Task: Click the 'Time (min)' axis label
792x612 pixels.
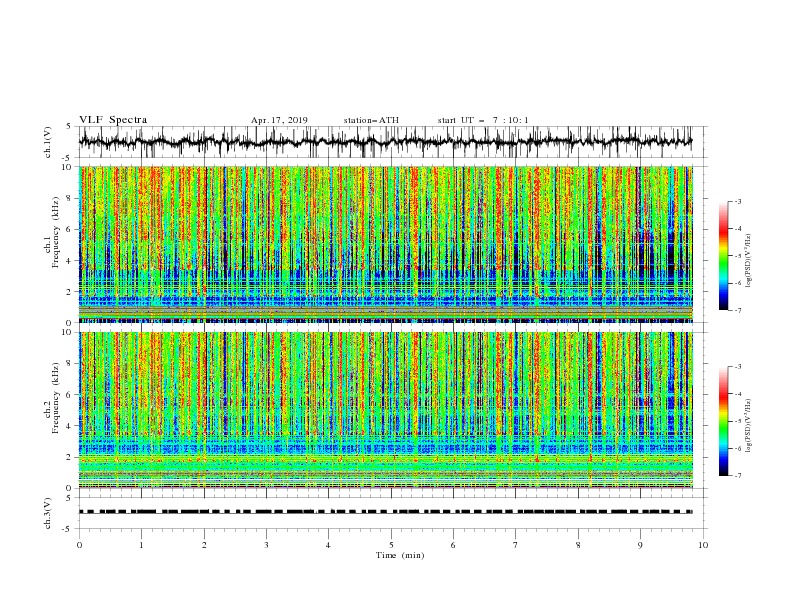Action: [x=400, y=555]
